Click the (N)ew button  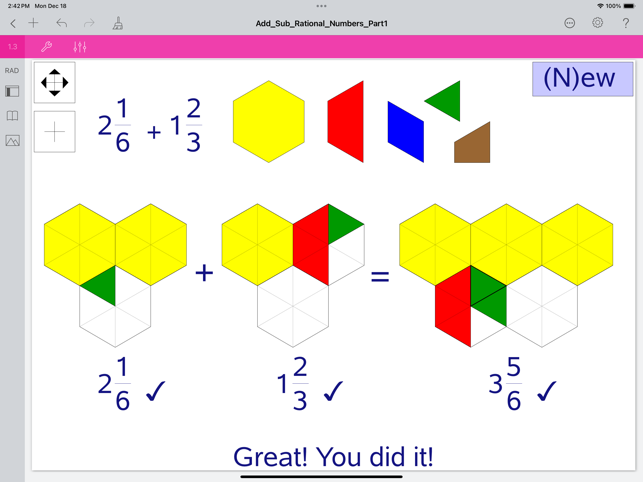[582, 79]
